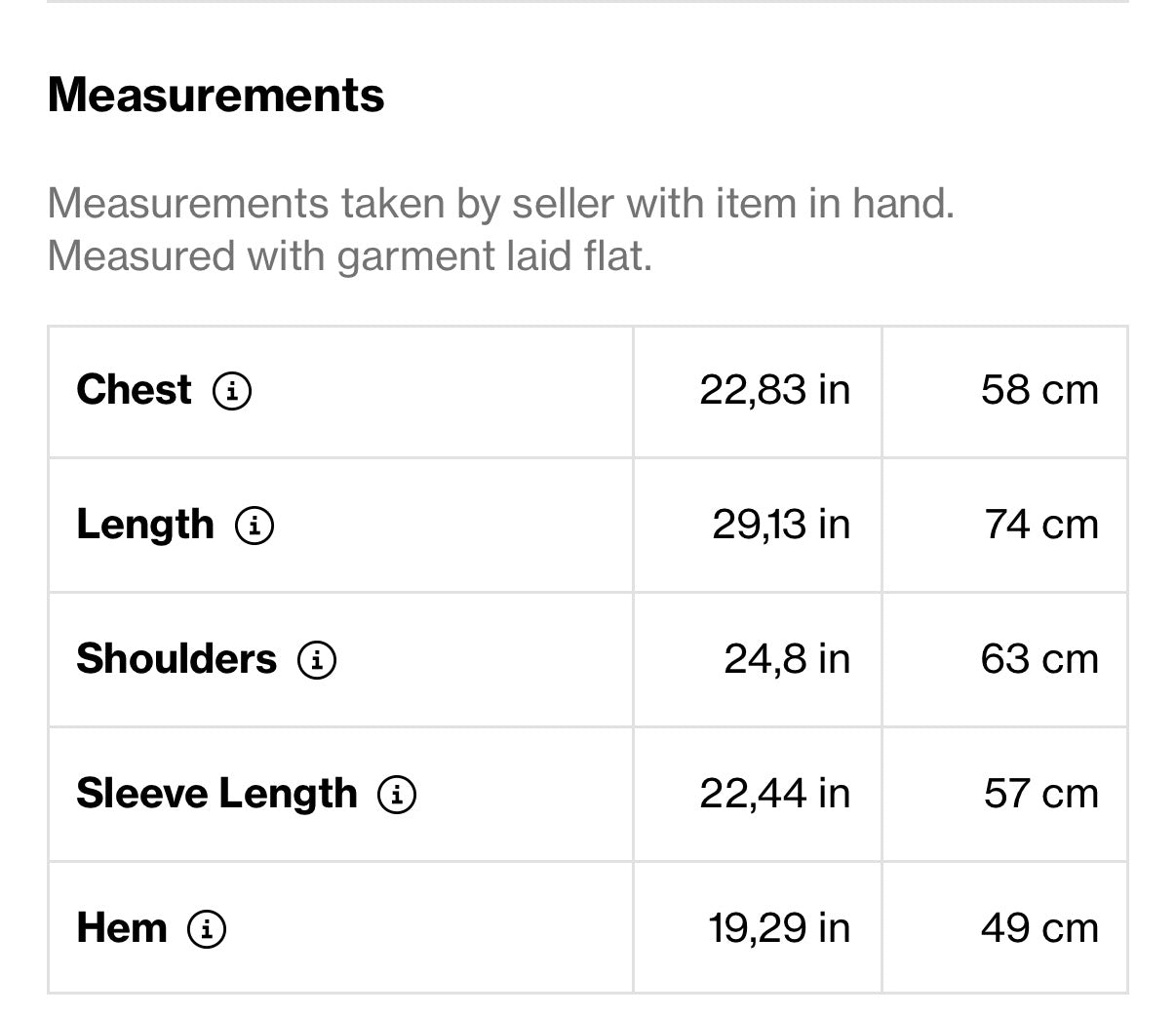
Task: Click the "Measured with garment laid flat" note
Action: click(x=349, y=256)
